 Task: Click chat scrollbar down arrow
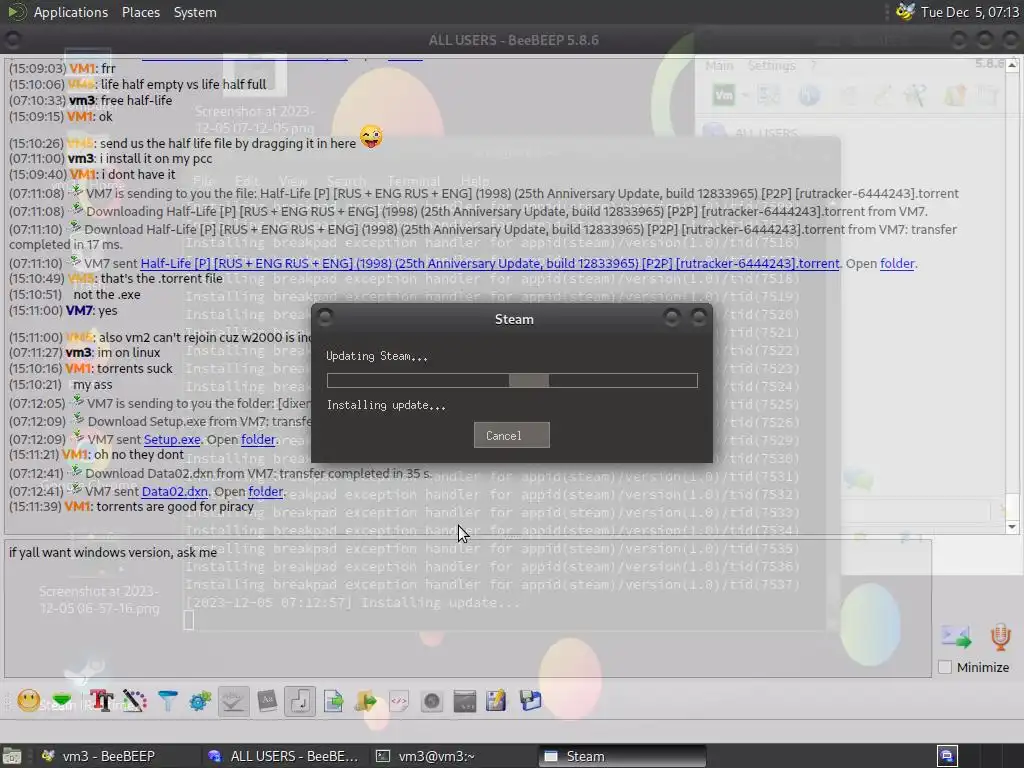[x=1012, y=526]
